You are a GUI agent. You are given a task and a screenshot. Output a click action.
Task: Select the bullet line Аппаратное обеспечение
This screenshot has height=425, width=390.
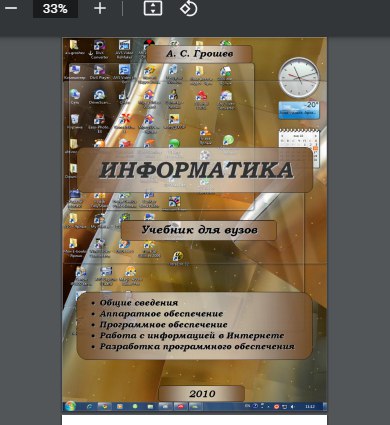click(x=161, y=314)
